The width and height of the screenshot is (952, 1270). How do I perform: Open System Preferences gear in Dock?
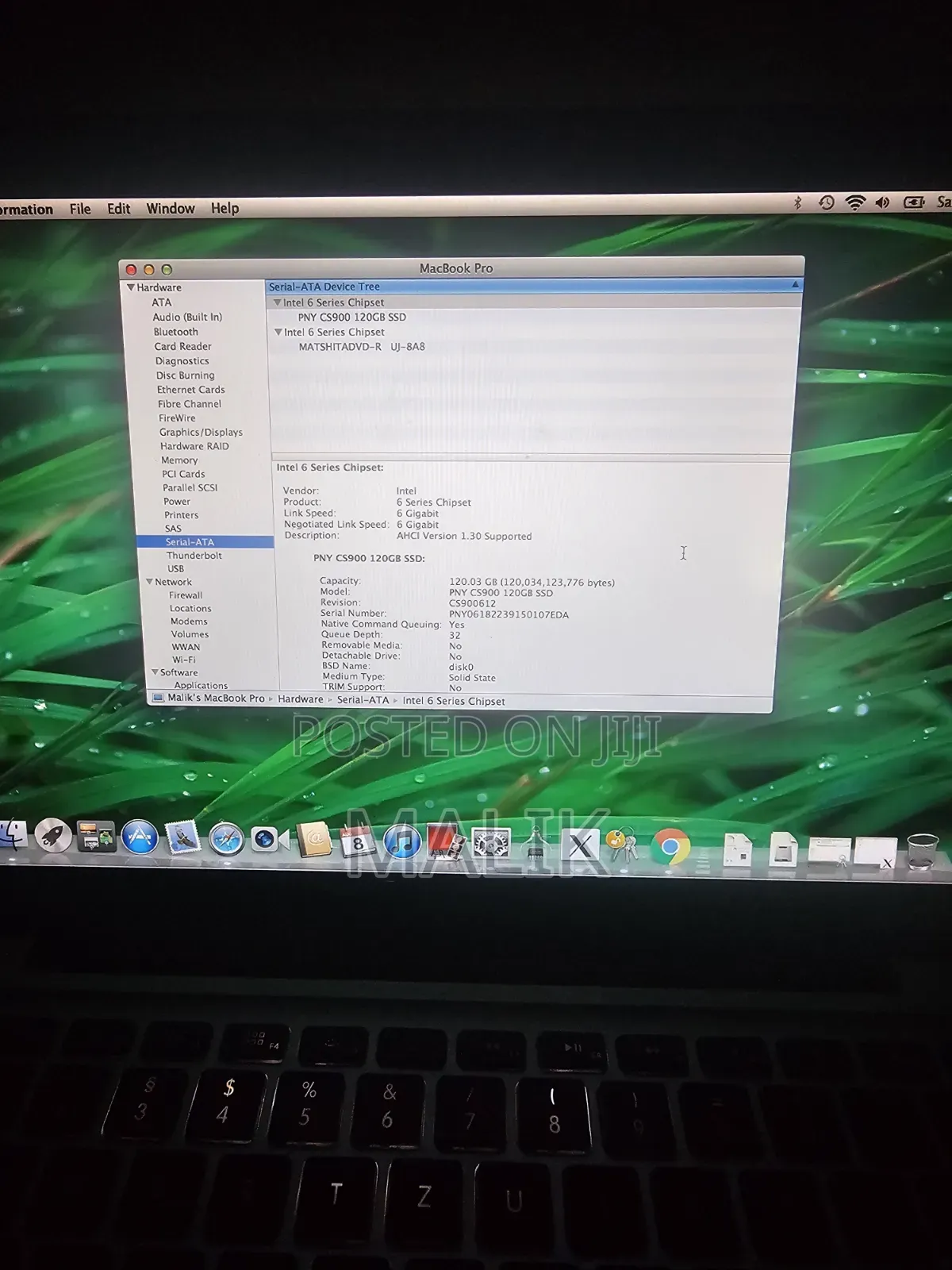coord(491,843)
